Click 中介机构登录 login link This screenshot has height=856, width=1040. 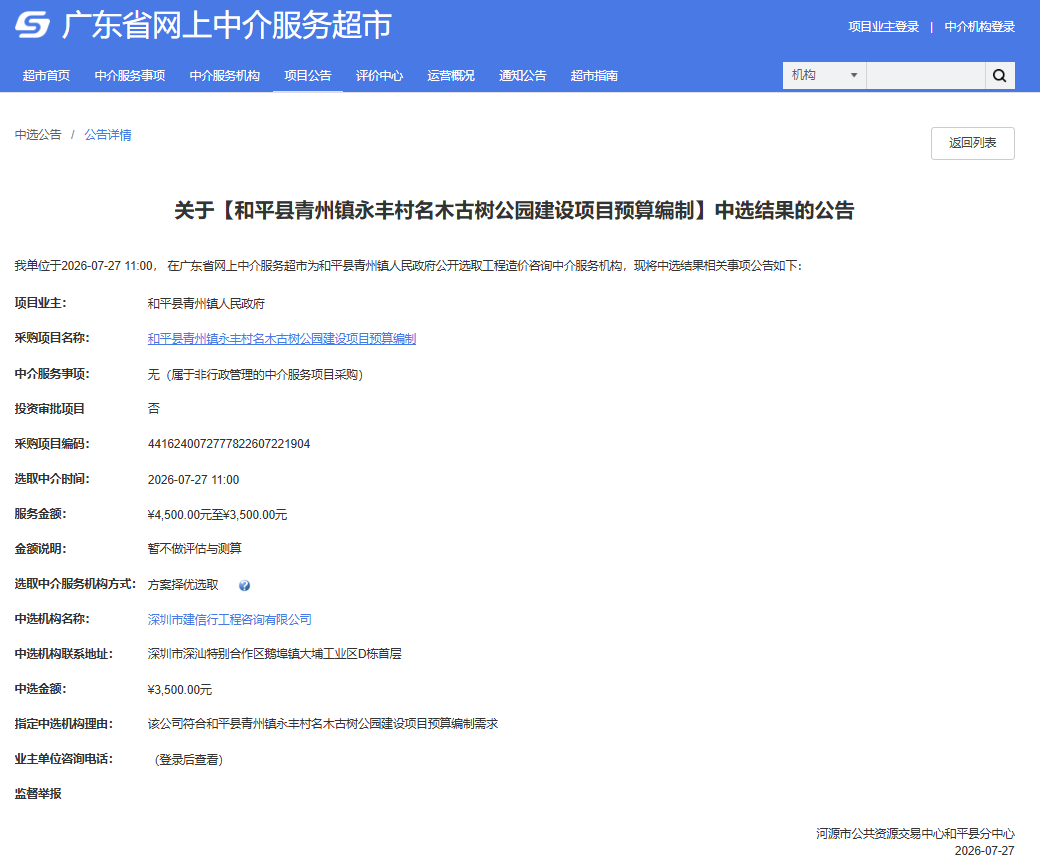980,27
